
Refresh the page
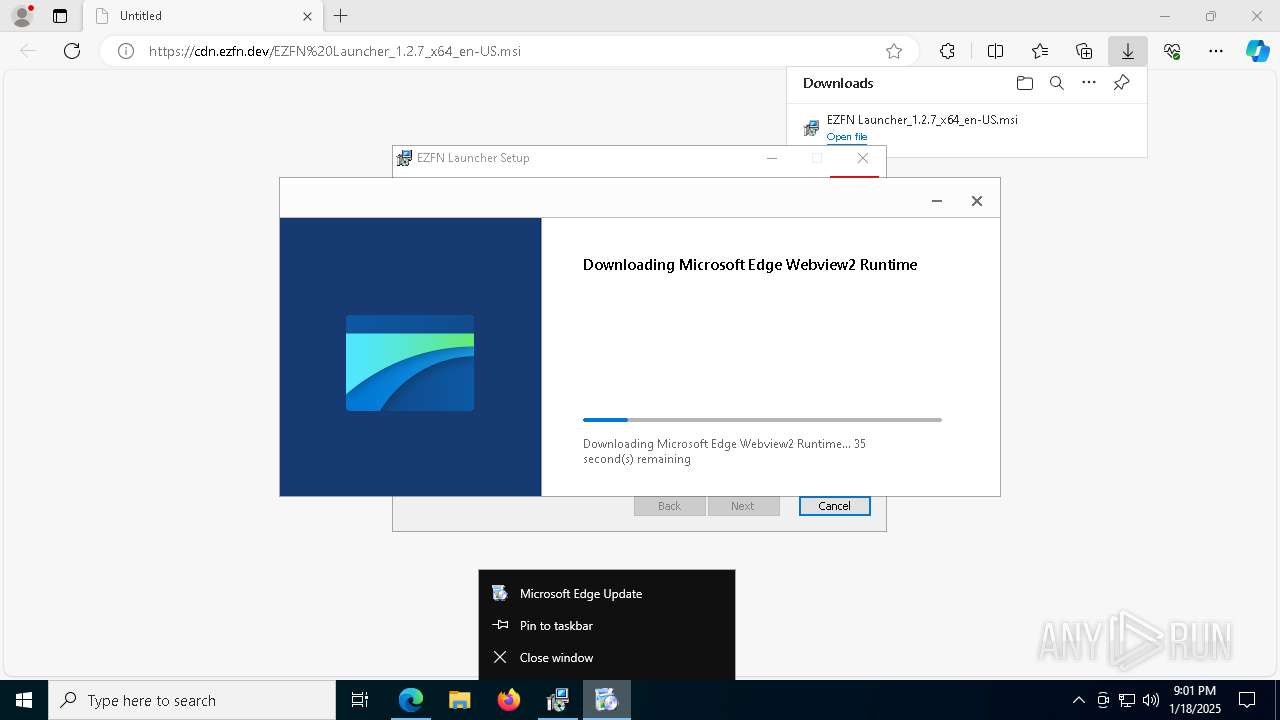click(x=72, y=51)
